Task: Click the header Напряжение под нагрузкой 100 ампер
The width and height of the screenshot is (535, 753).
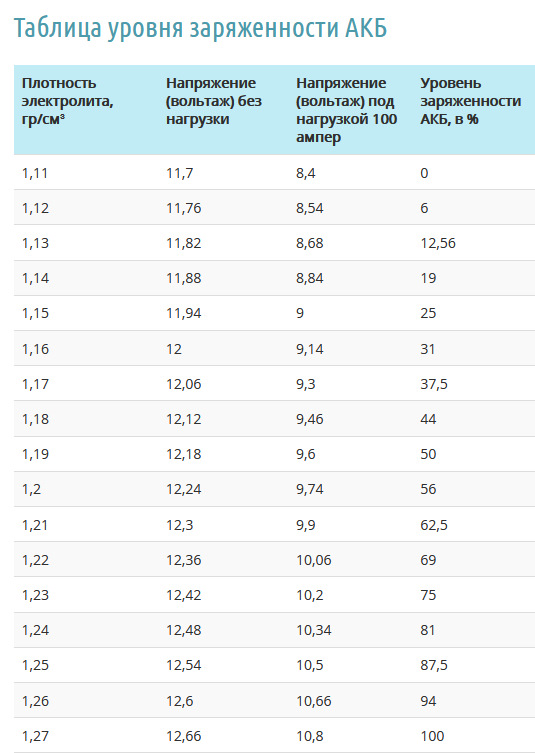Action: tap(346, 110)
